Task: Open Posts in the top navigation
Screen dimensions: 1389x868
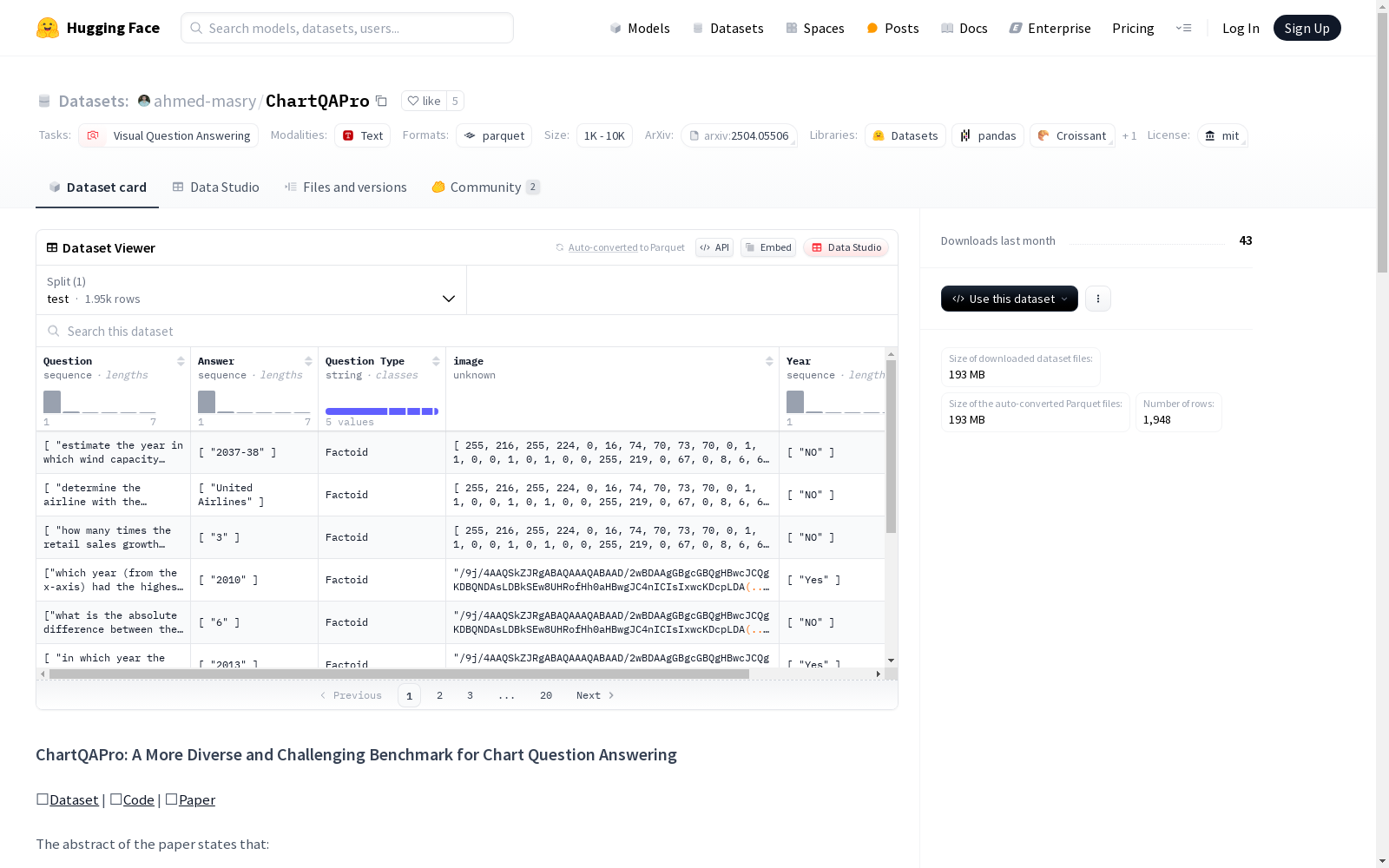Action: pos(892,28)
